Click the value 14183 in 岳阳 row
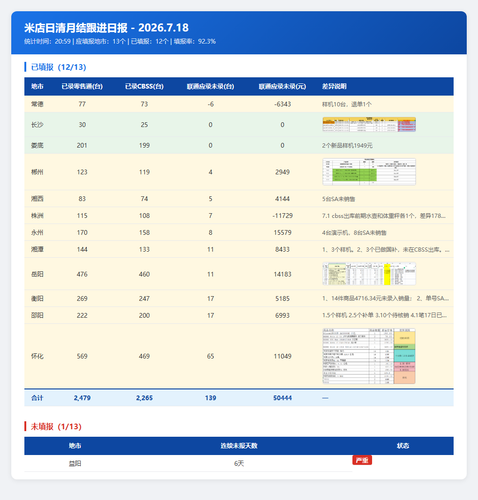 tap(282, 274)
